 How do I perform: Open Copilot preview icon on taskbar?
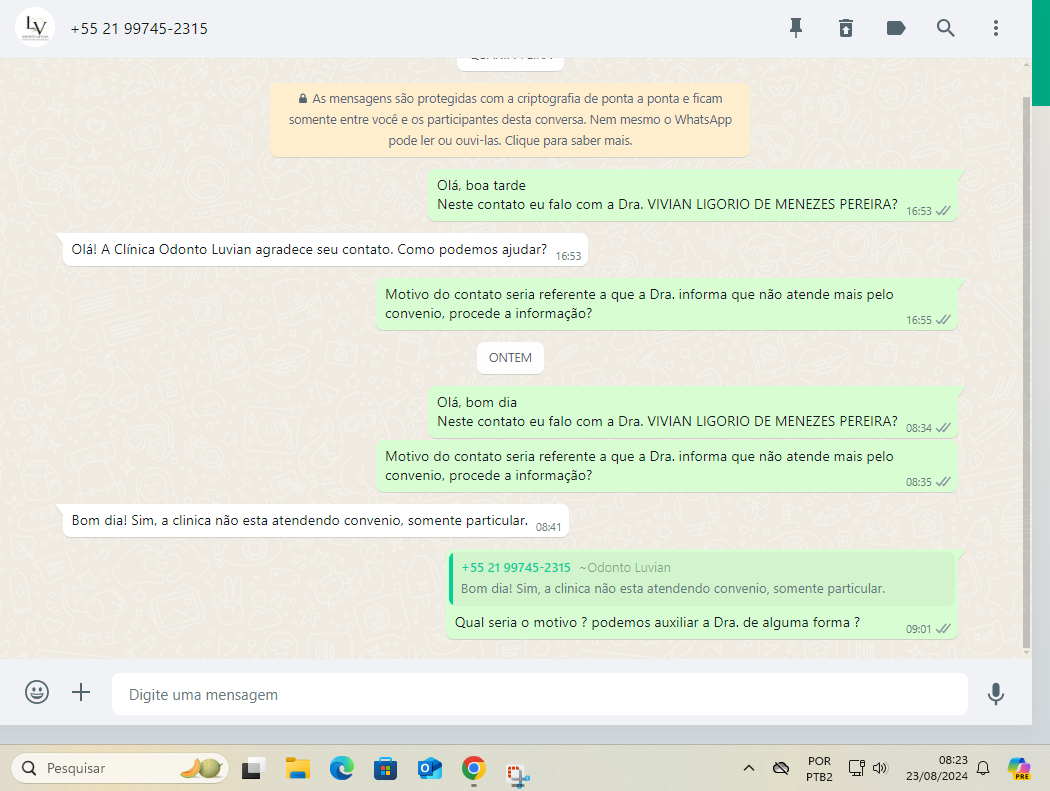pyautogui.click(x=1019, y=768)
